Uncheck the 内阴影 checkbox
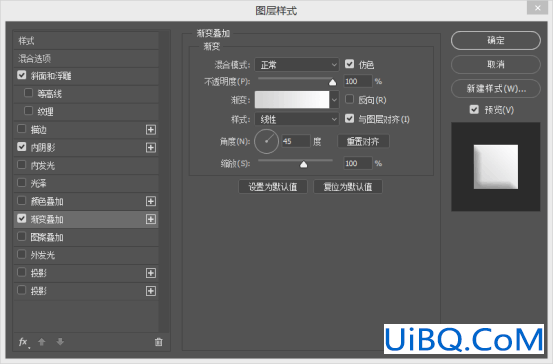554x364 pixels. [22, 147]
